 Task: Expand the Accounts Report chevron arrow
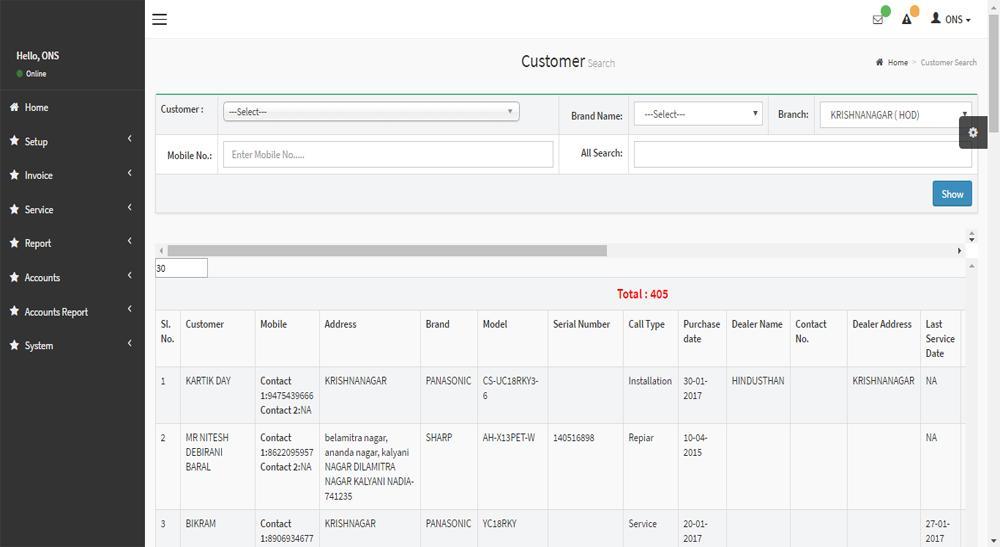pyautogui.click(x=129, y=309)
